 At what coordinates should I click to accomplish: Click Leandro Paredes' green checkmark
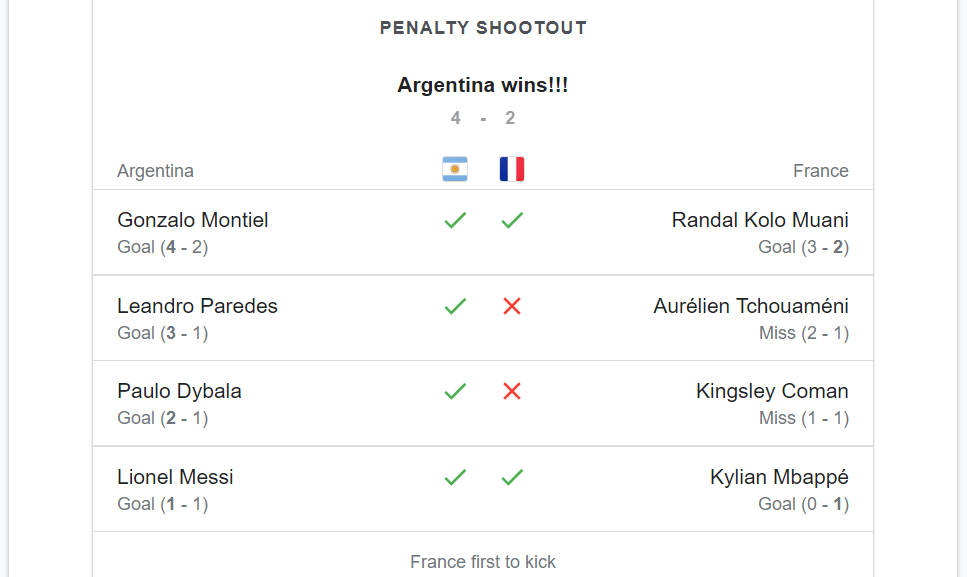point(455,306)
